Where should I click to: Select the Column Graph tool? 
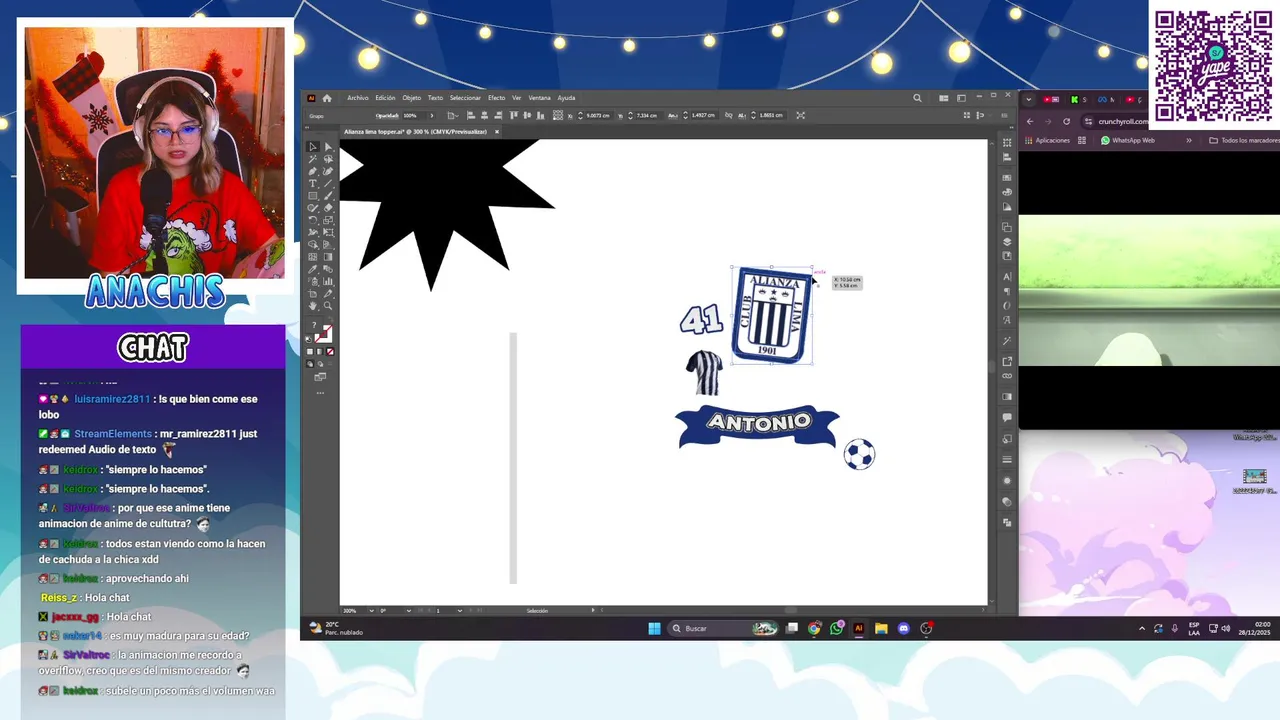(x=328, y=281)
